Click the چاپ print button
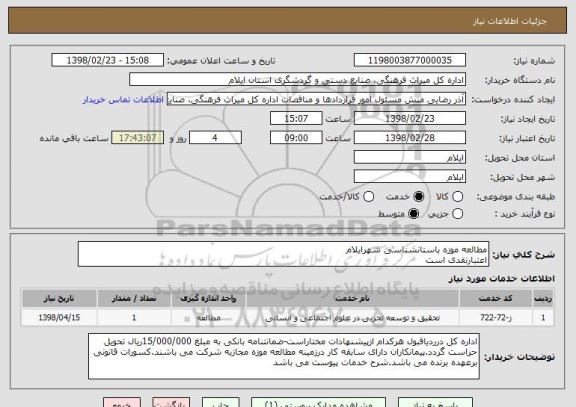The width and height of the screenshot is (576, 407). pos(220,403)
